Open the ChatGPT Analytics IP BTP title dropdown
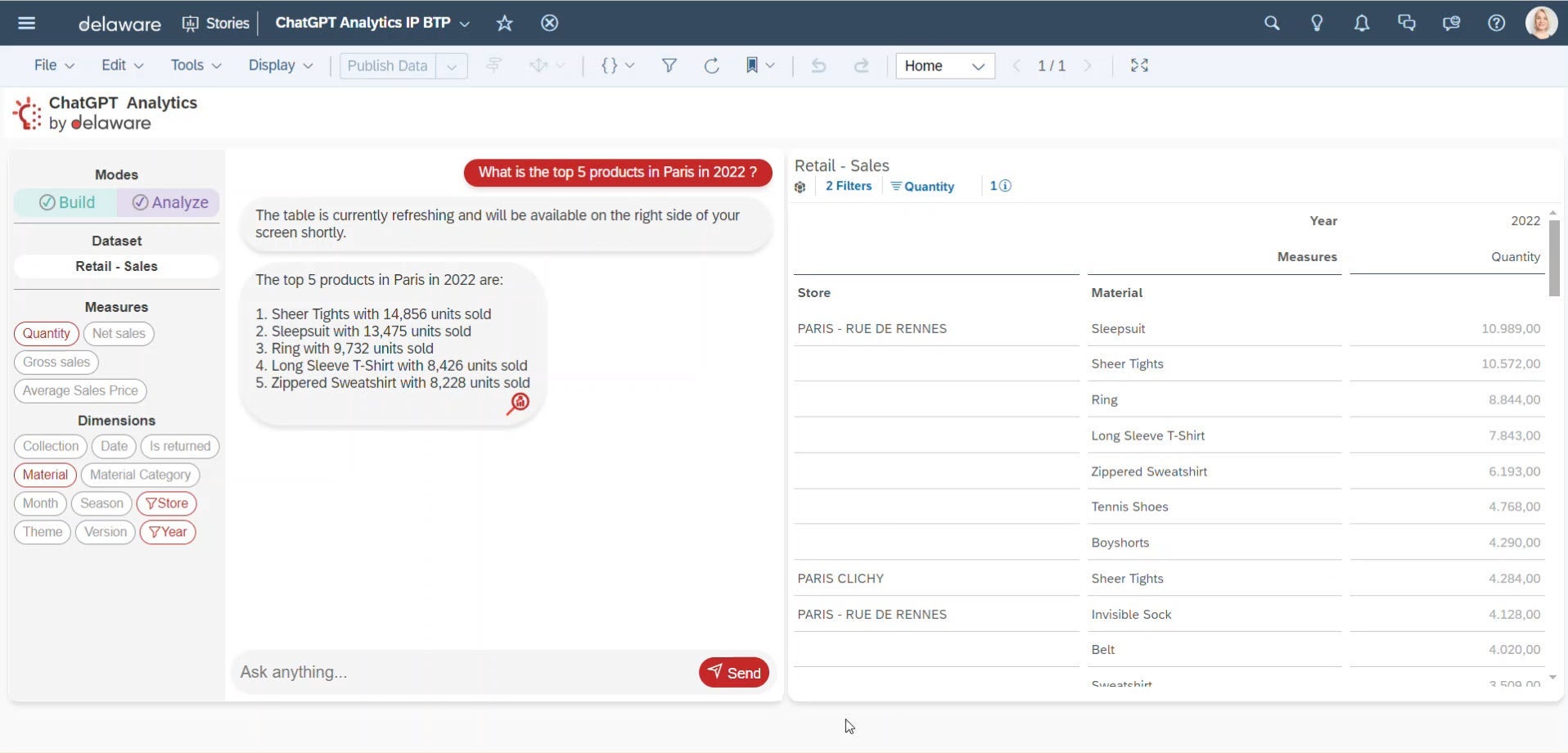The width and height of the screenshot is (1568, 753). (x=464, y=24)
